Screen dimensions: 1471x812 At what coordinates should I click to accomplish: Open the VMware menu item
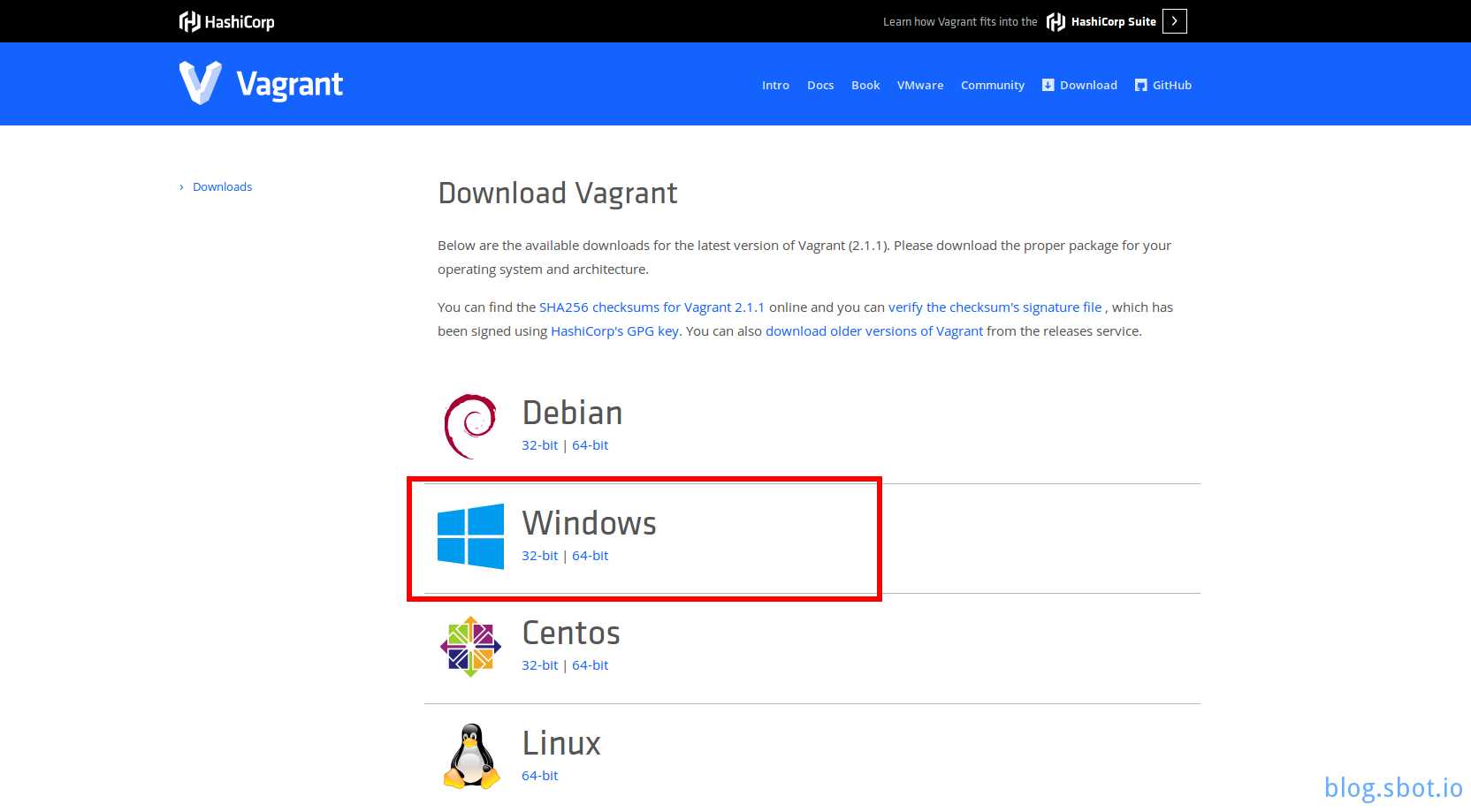coord(920,85)
